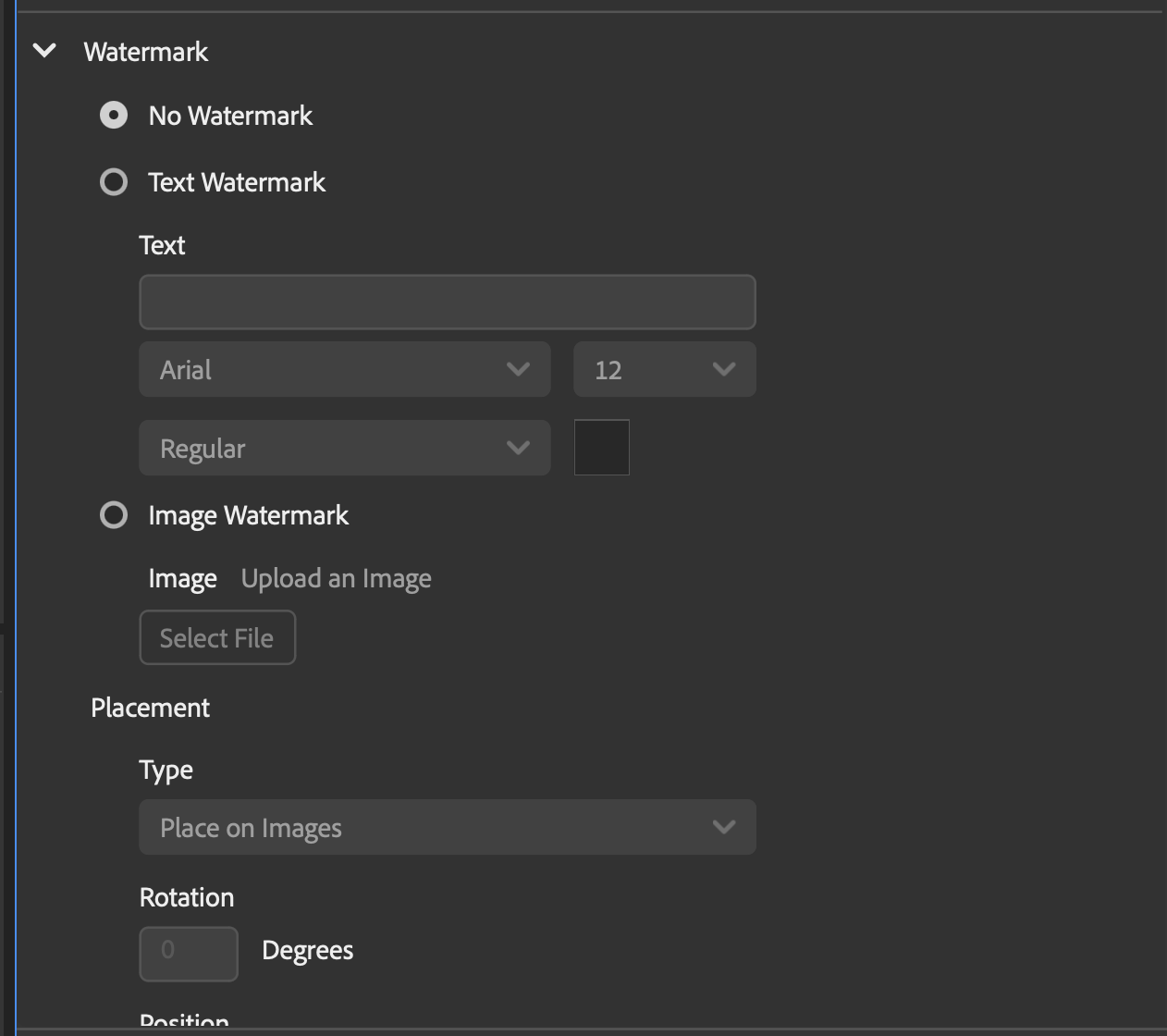
Task: Open the font style dropdown showing Regular
Action: pyautogui.click(x=344, y=448)
